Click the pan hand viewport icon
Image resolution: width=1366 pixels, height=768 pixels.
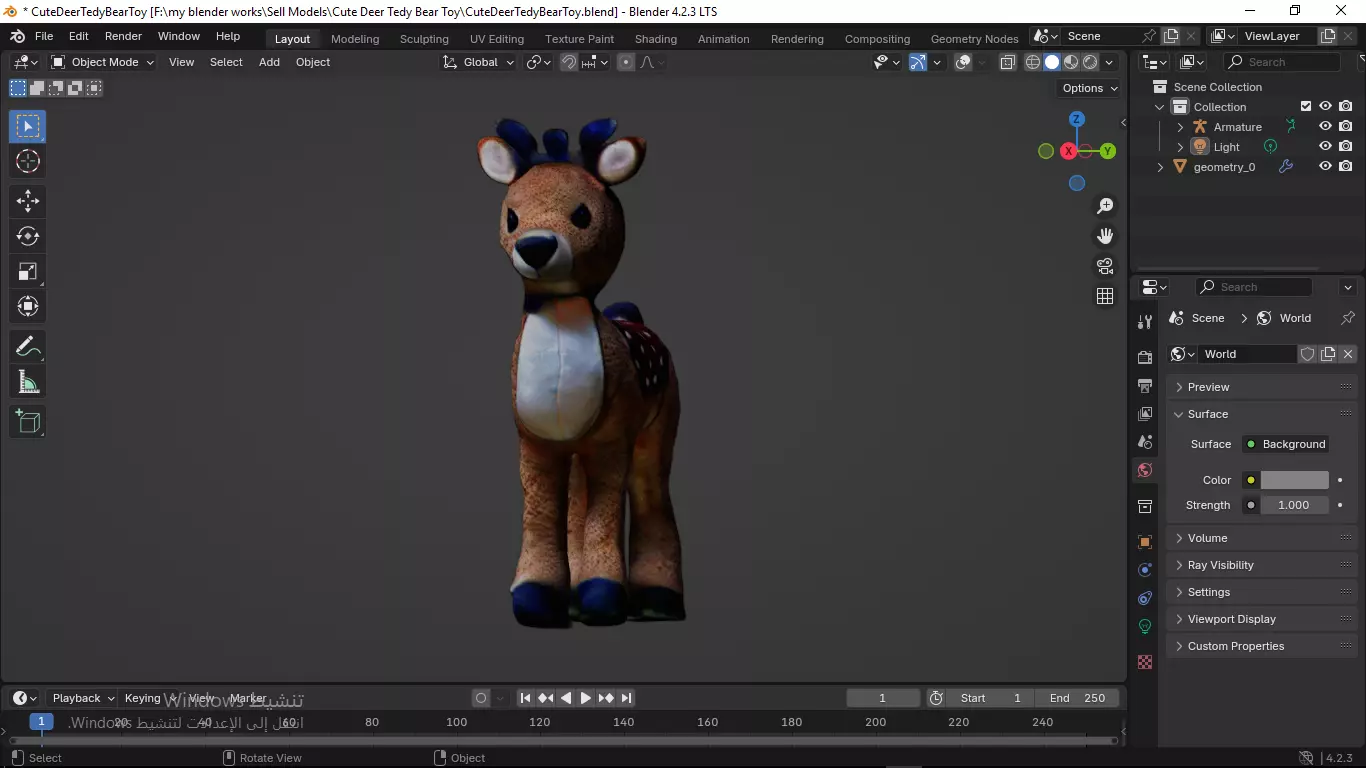pyautogui.click(x=1105, y=236)
